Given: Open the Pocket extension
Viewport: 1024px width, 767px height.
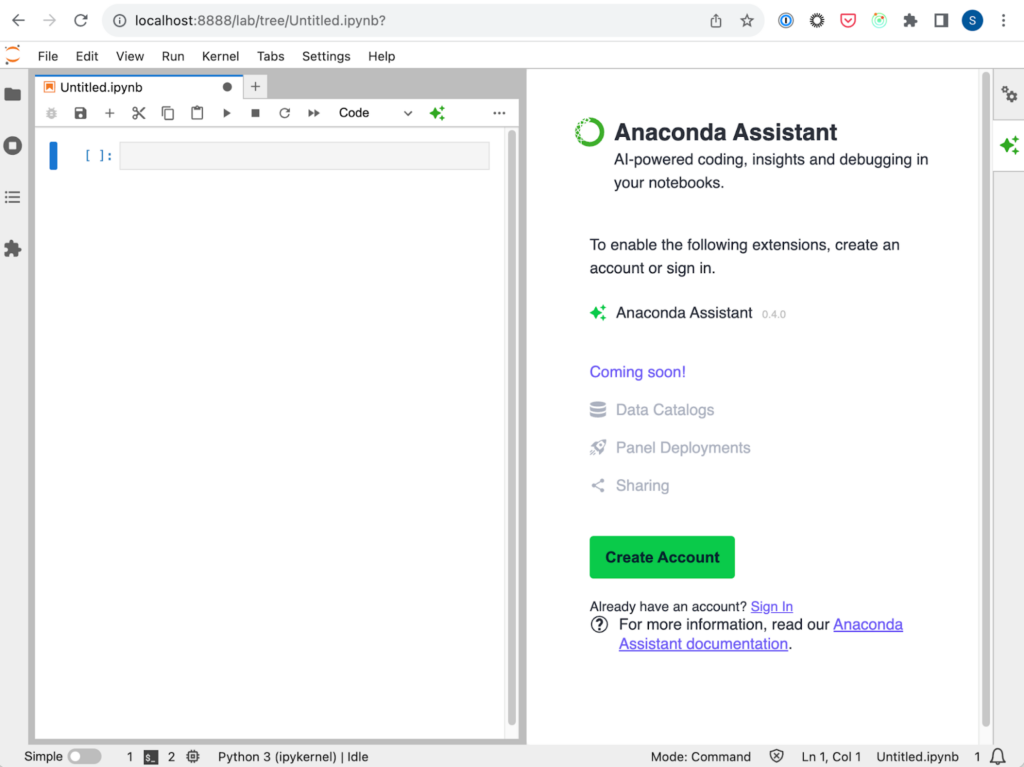Looking at the screenshot, I should tap(848, 21).
